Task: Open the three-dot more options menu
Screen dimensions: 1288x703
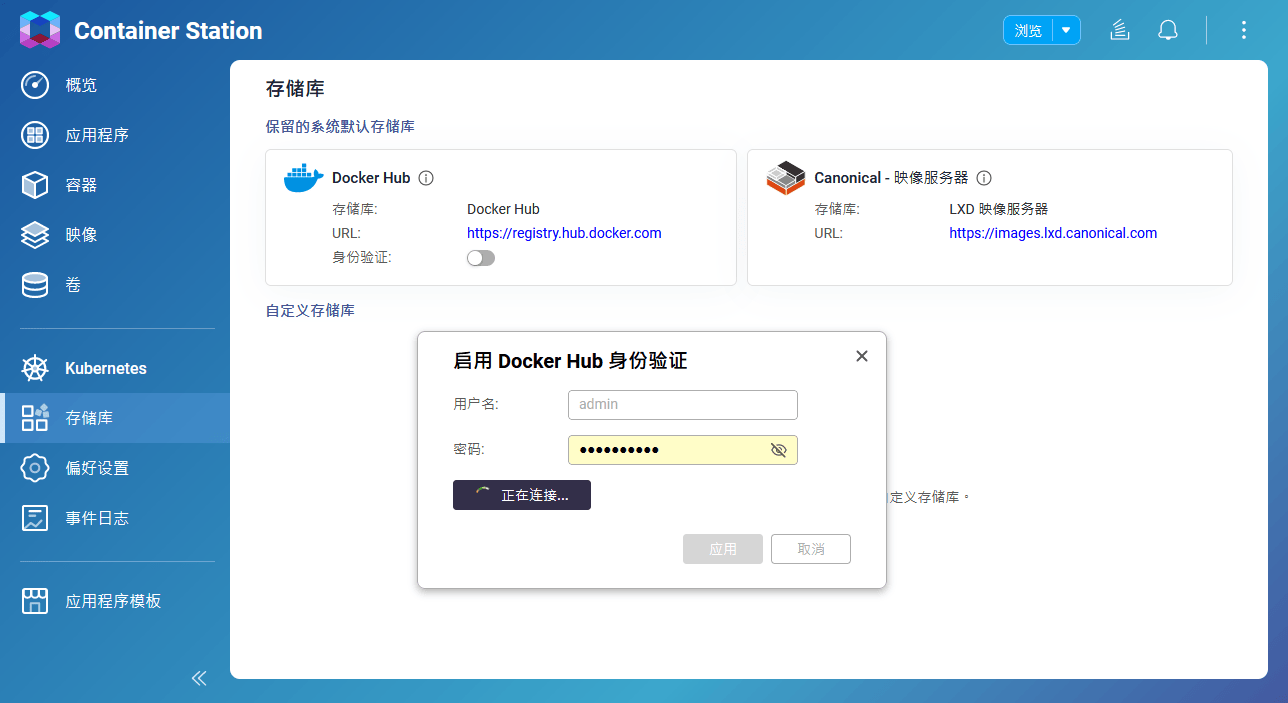Action: click(1244, 30)
